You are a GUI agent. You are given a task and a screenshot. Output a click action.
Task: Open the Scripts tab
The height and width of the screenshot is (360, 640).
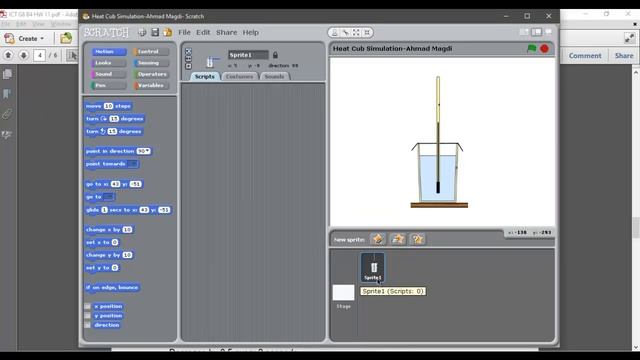pos(204,76)
